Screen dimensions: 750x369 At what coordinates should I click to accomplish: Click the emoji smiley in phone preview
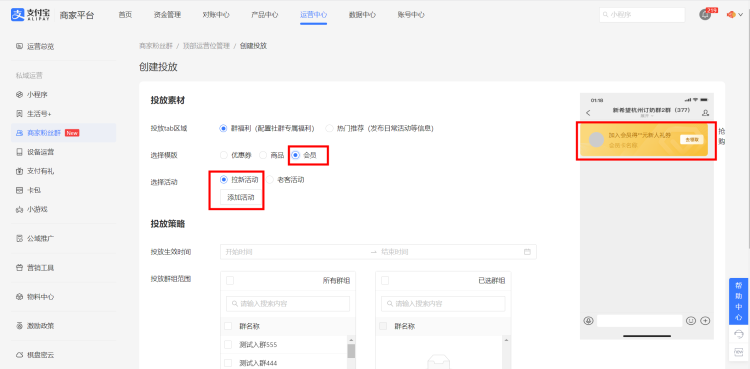pyautogui.click(x=691, y=321)
